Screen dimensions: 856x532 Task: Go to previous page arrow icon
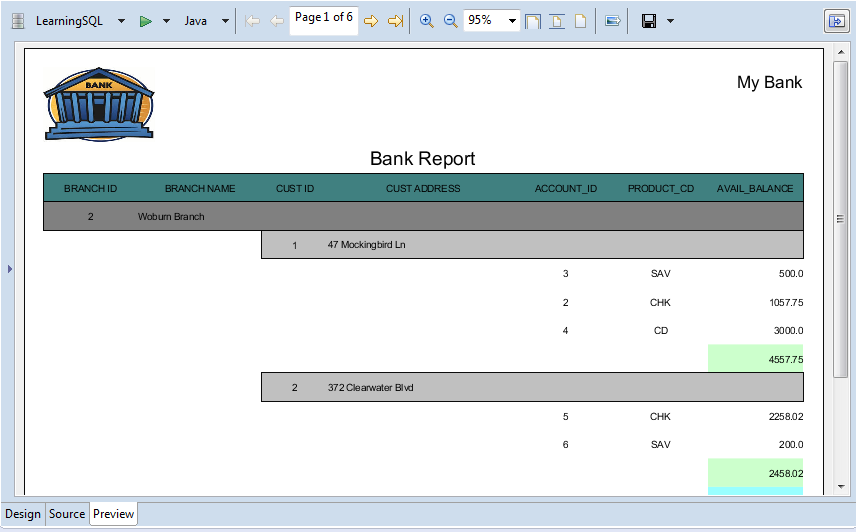[x=277, y=21]
